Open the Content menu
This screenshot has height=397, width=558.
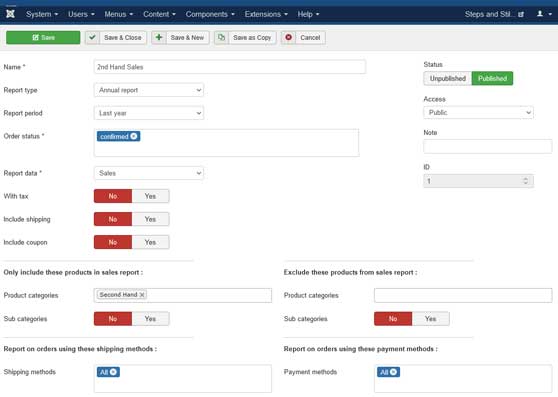coord(159,14)
